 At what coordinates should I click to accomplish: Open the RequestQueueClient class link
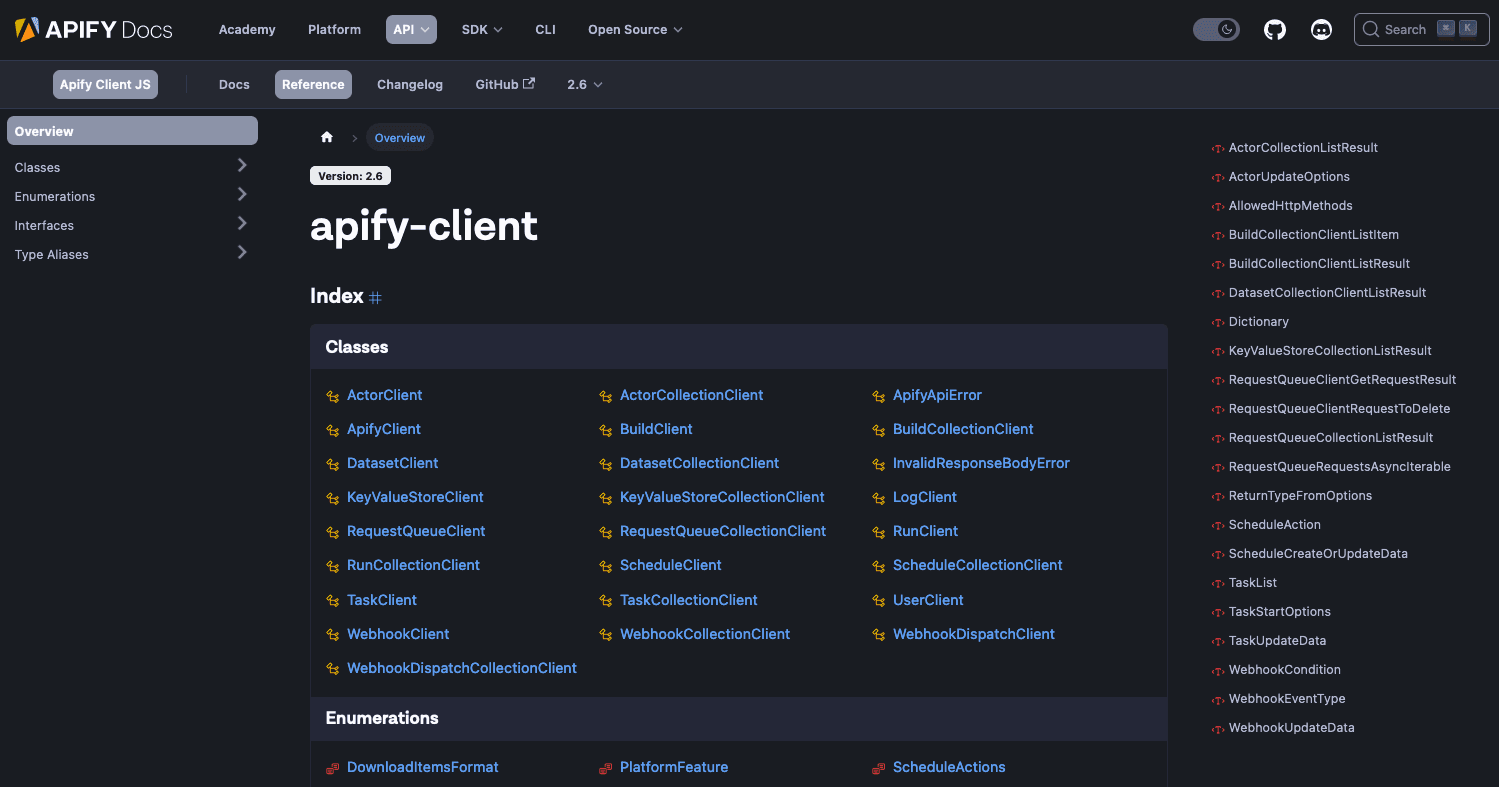[416, 531]
